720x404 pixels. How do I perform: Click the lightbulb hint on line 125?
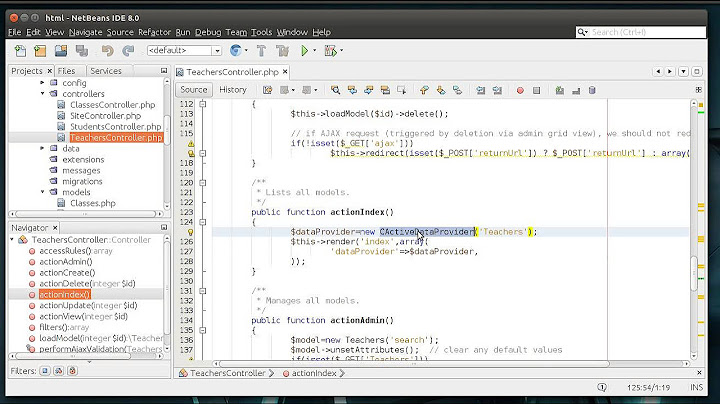[191, 232]
